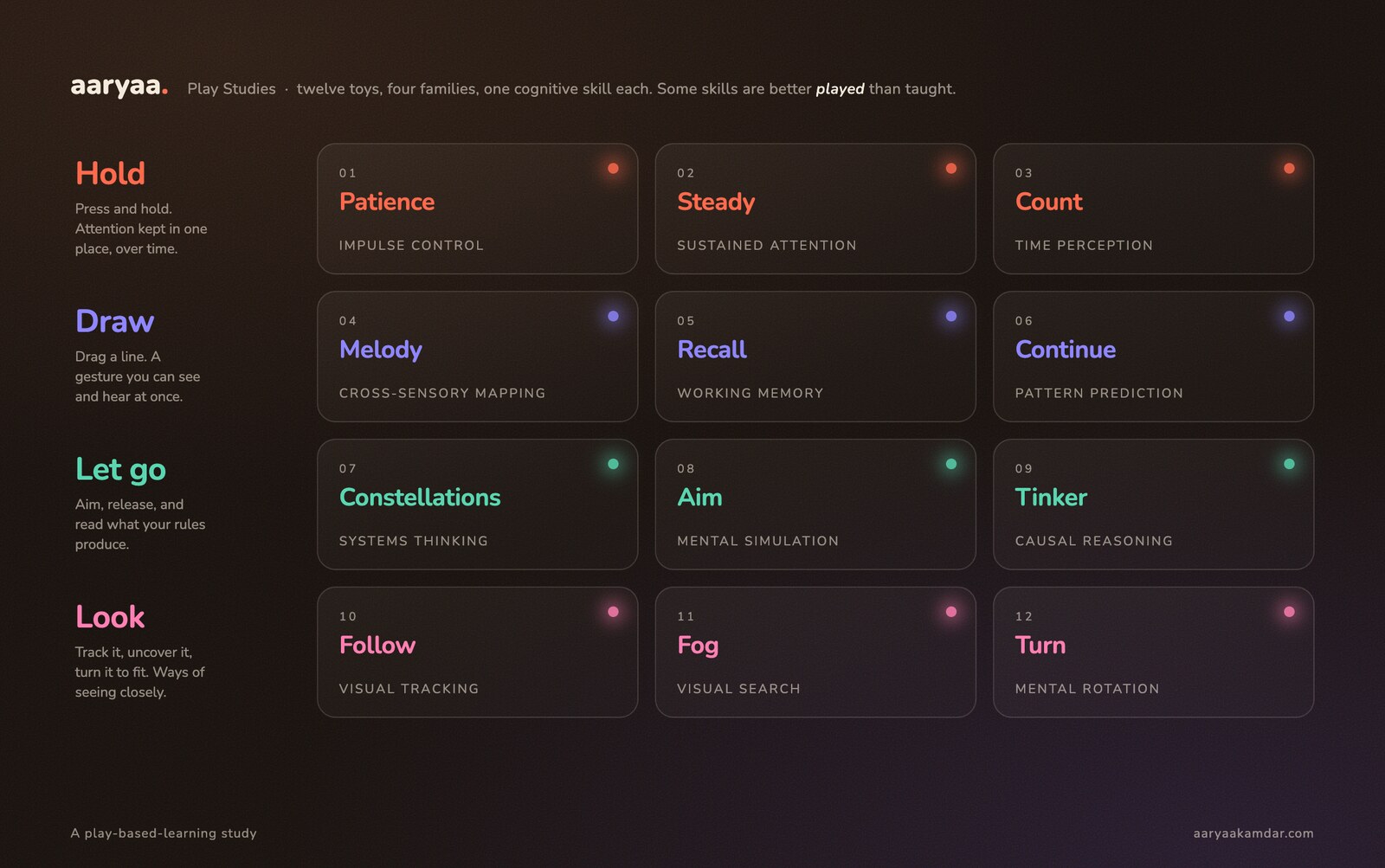This screenshot has width=1385, height=868.
Task: Click 'Track it, uncover it' description text
Action: (x=133, y=653)
